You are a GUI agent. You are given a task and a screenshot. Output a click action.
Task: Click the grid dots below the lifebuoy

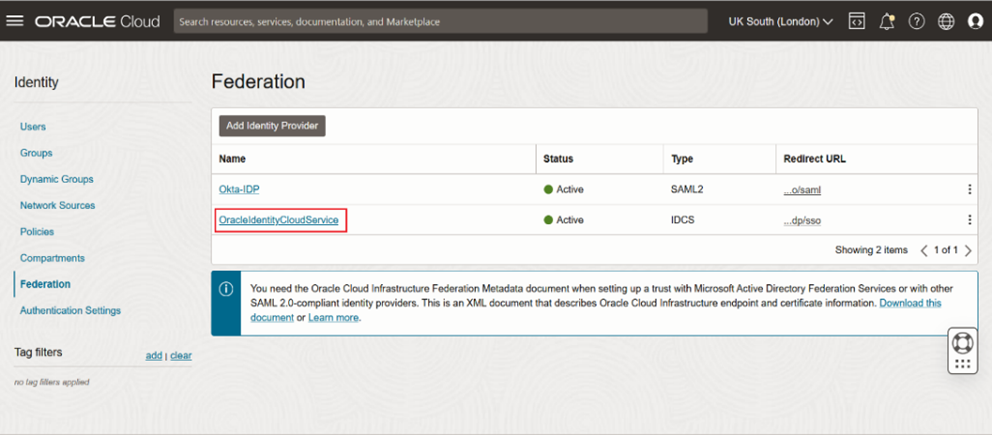coord(962,364)
